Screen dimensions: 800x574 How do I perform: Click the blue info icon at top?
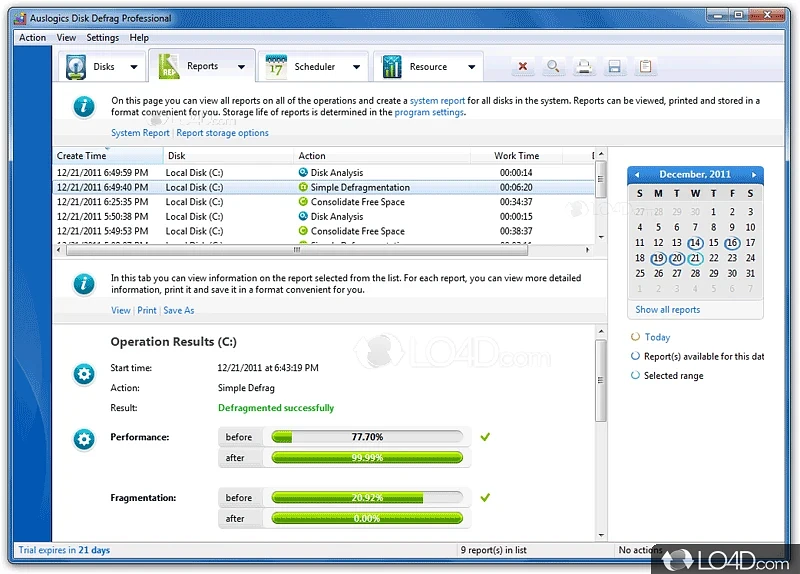tap(85, 107)
